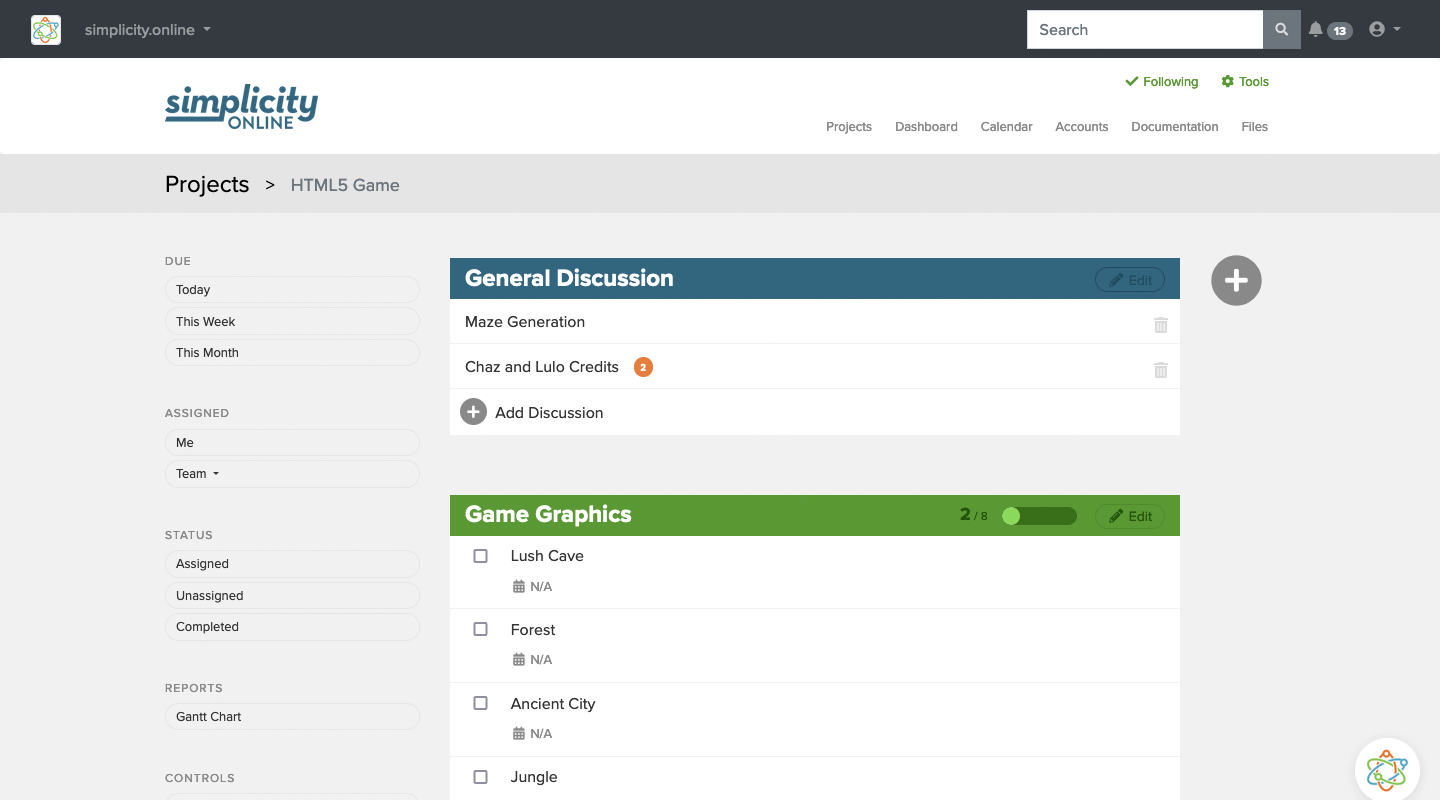Filter by Completed status
The image size is (1440, 800).
(x=292, y=627)
